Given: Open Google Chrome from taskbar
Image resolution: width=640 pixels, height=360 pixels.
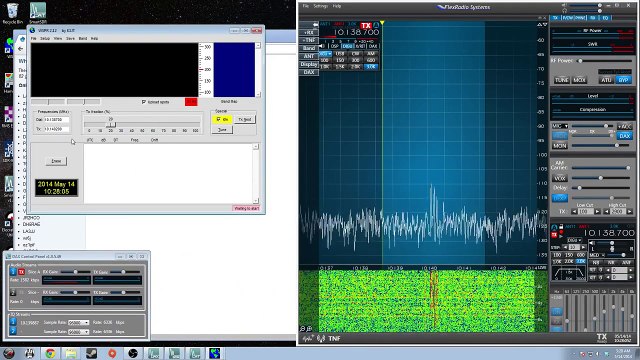Looking at the screenshot, I should tap(50, 353).
